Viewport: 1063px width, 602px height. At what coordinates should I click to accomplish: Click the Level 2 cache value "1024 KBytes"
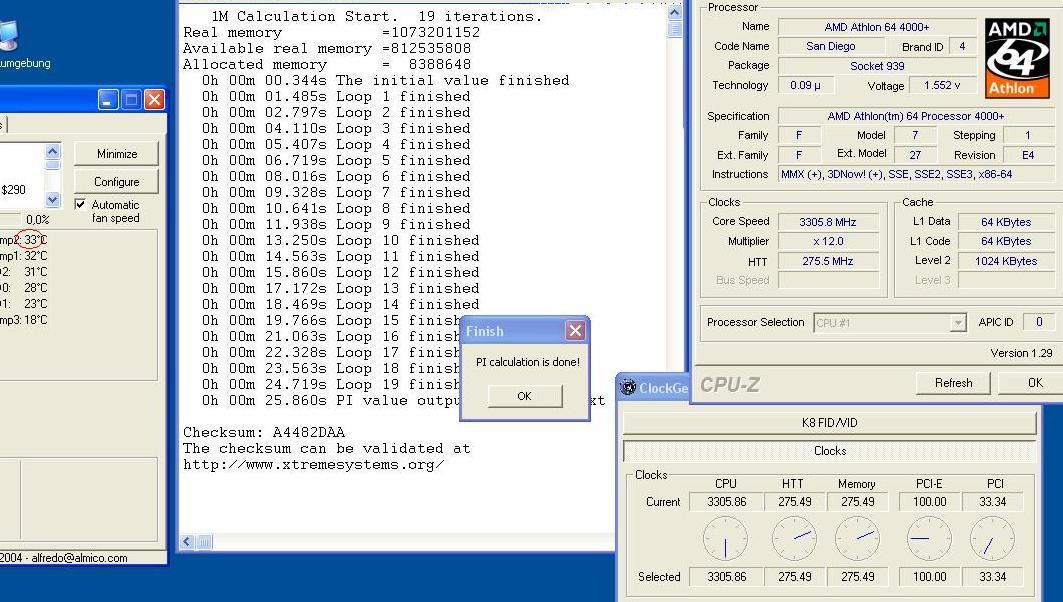point(1005,261)
